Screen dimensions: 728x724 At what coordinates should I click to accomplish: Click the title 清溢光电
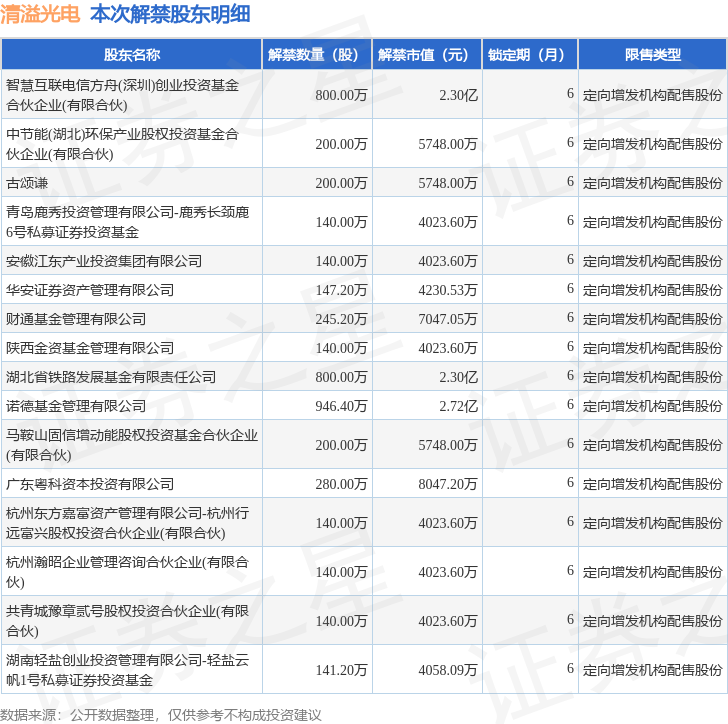40,14
